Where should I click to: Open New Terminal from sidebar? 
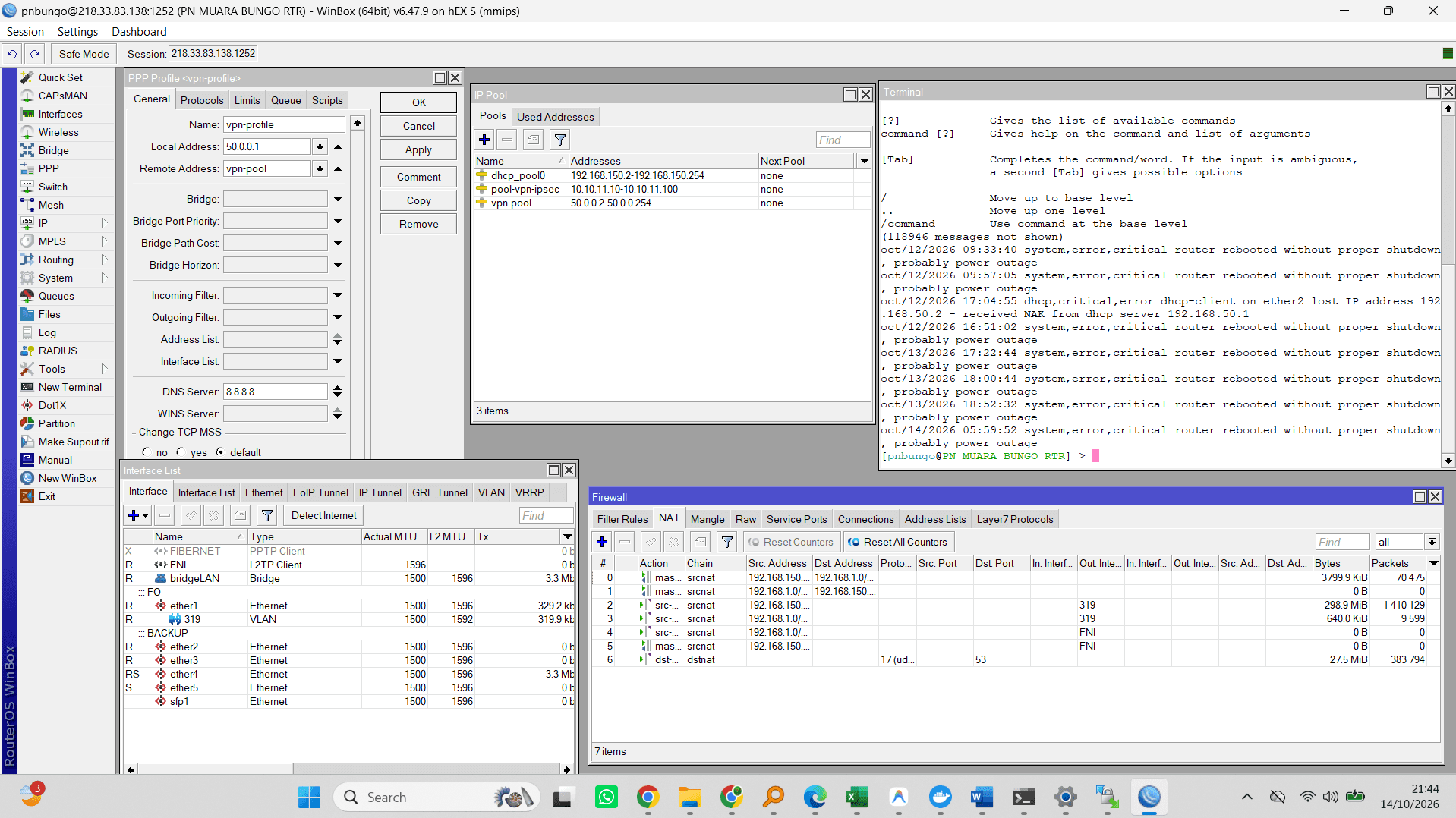tap(70, 387)
